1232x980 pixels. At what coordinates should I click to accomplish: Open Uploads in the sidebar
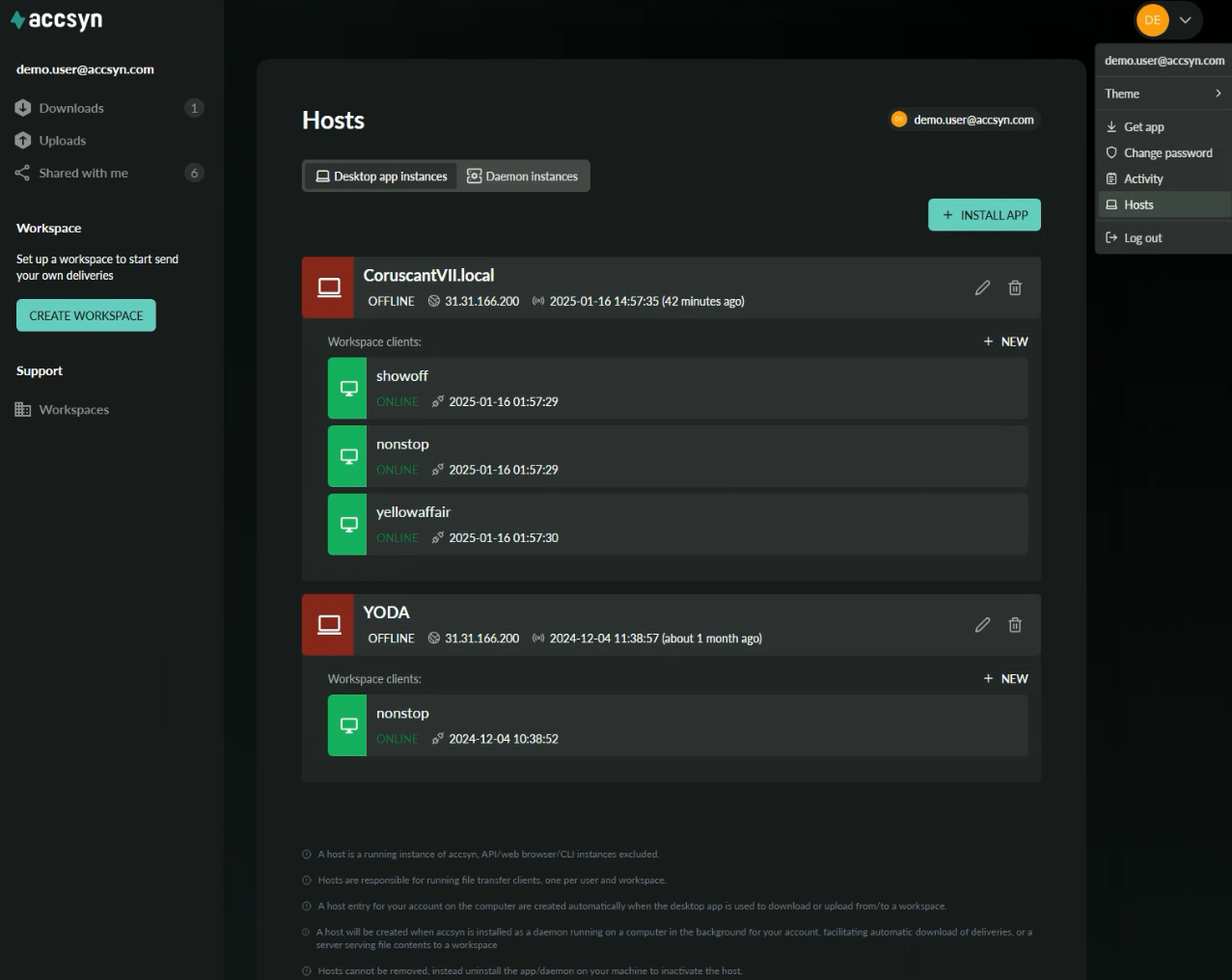click(63, 141)
